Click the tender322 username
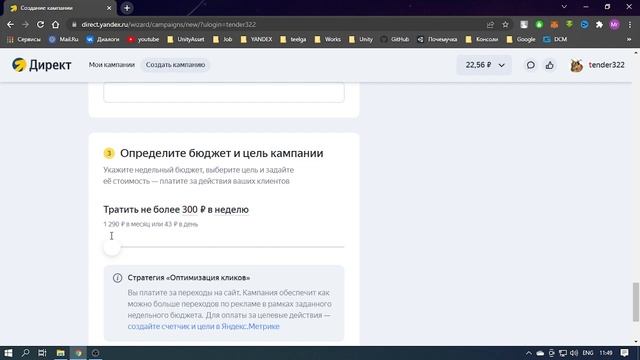640x360 pixels. pyautogui.click(x=607, y=65)
